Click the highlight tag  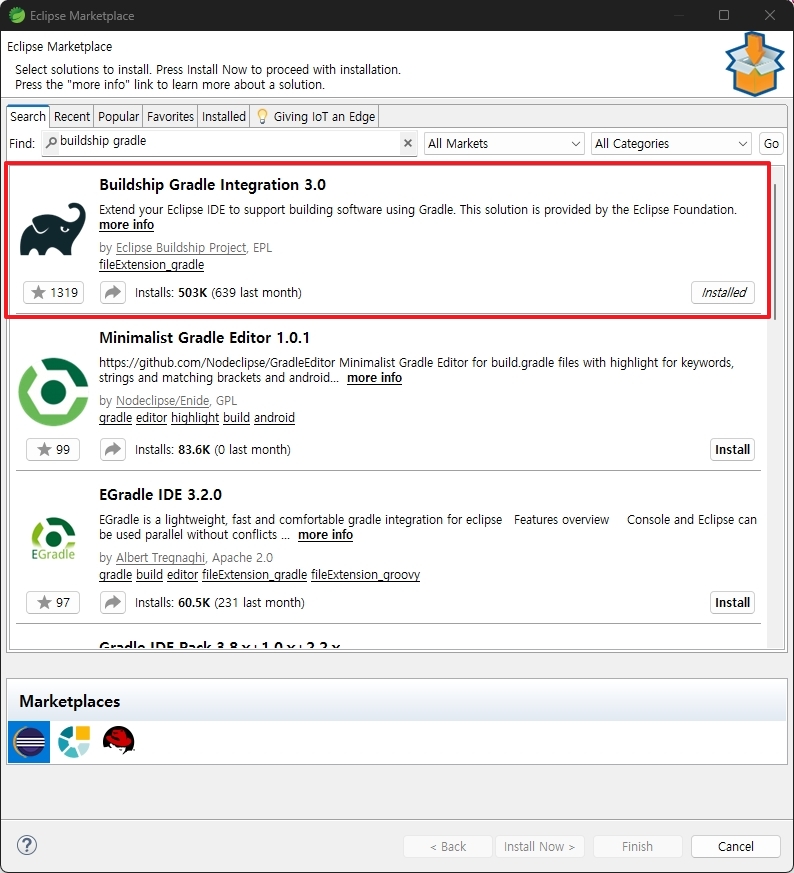tap(195, 418)
